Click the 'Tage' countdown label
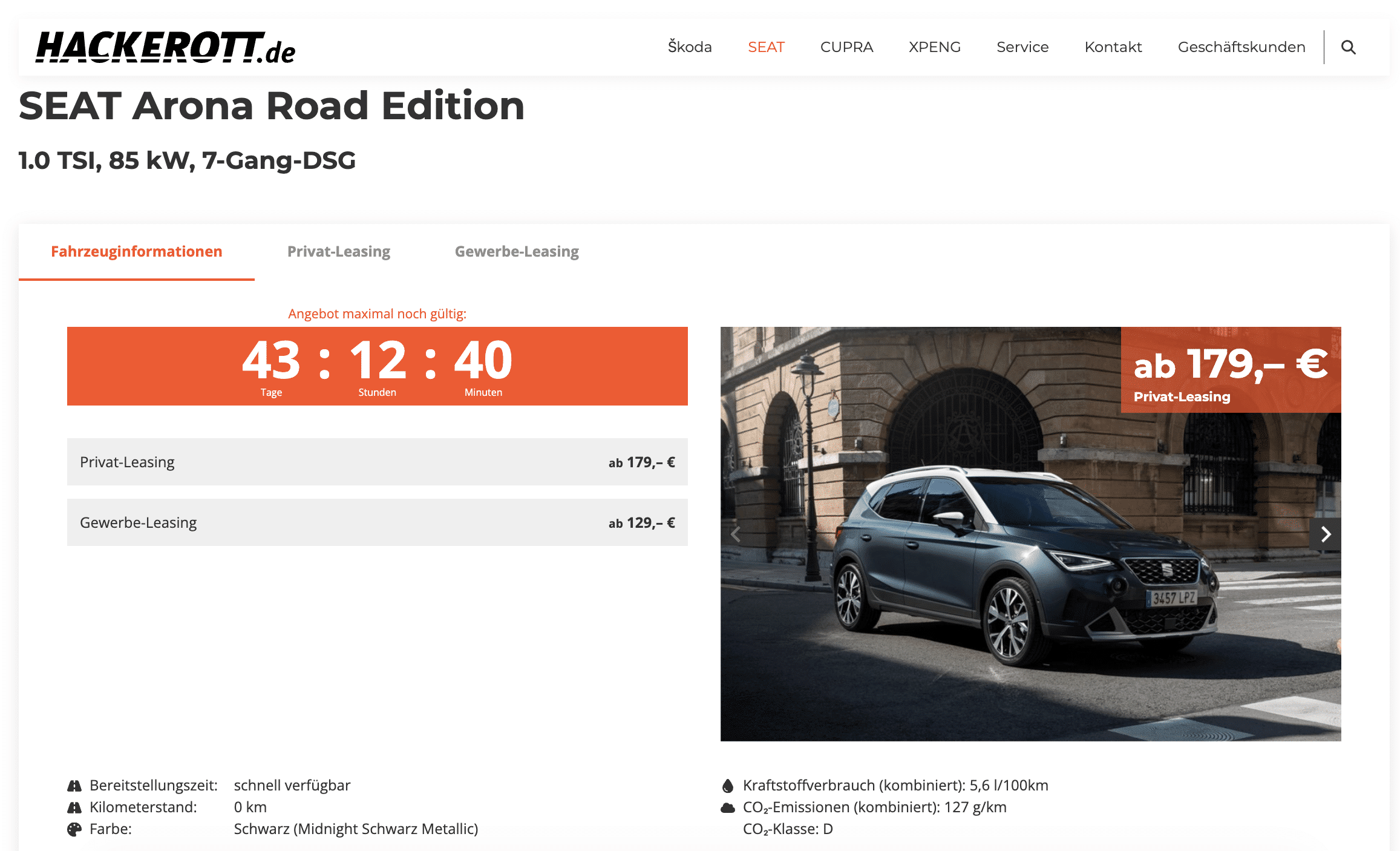This screenshot has height=851, width=1400. [271, 392]
